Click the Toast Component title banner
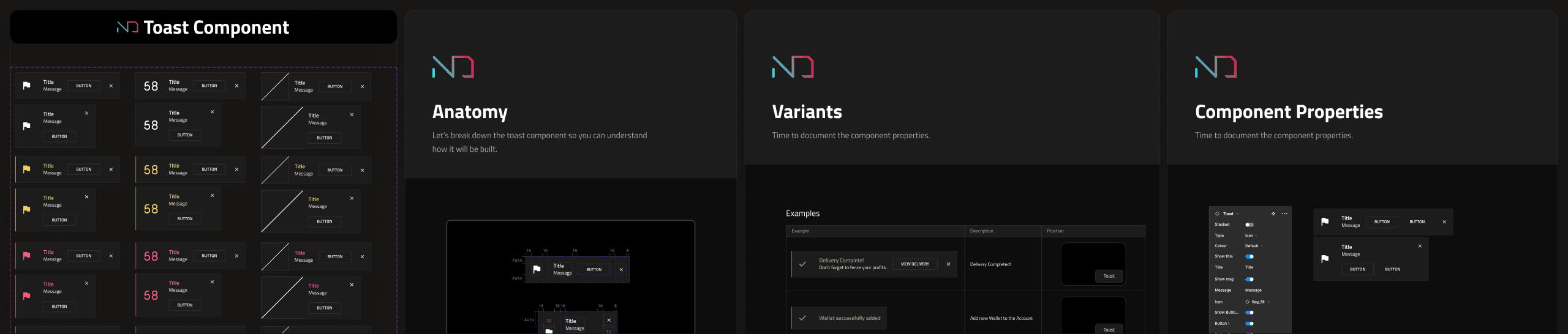Screen dimensions: 1568x334 (x=203, y=27)
